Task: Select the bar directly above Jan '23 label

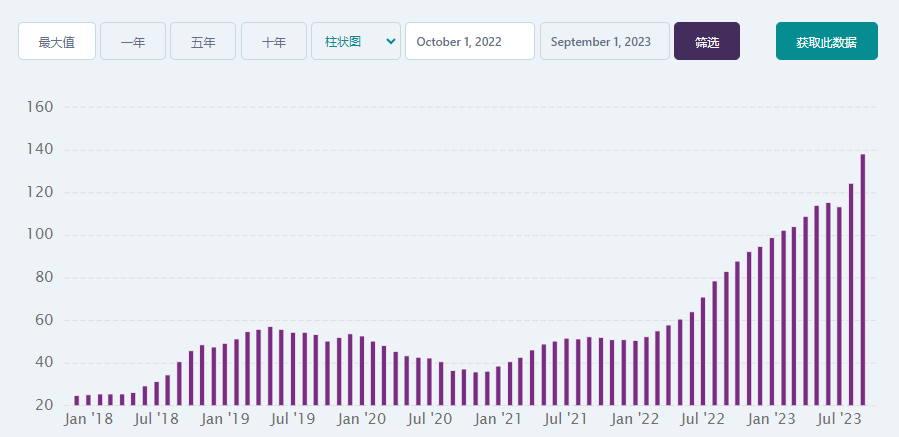Action: coord(771,322)
